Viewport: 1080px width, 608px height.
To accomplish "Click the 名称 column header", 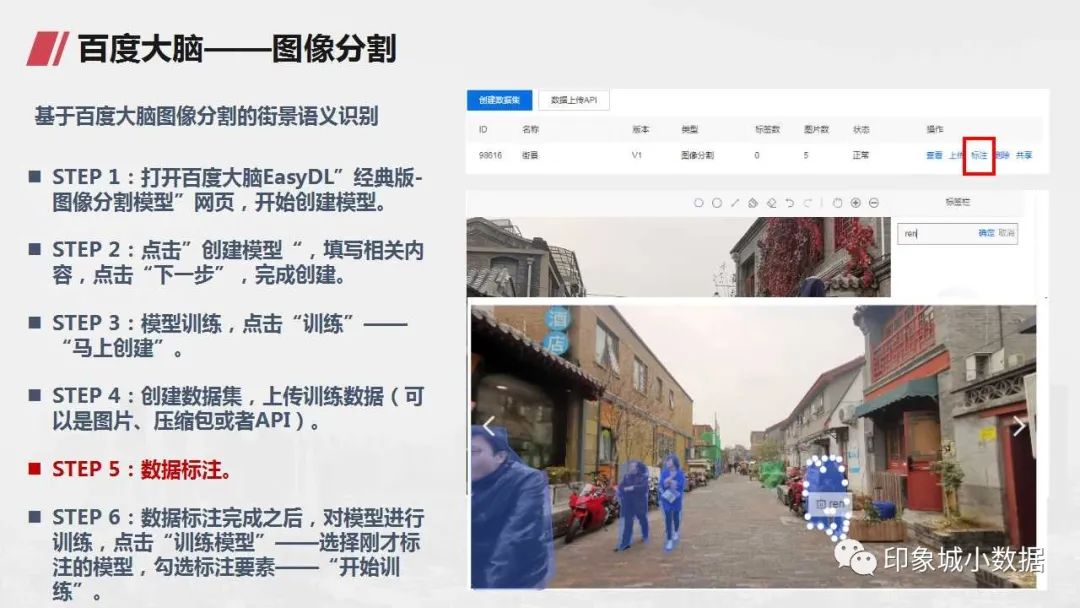I will [530, 129].
